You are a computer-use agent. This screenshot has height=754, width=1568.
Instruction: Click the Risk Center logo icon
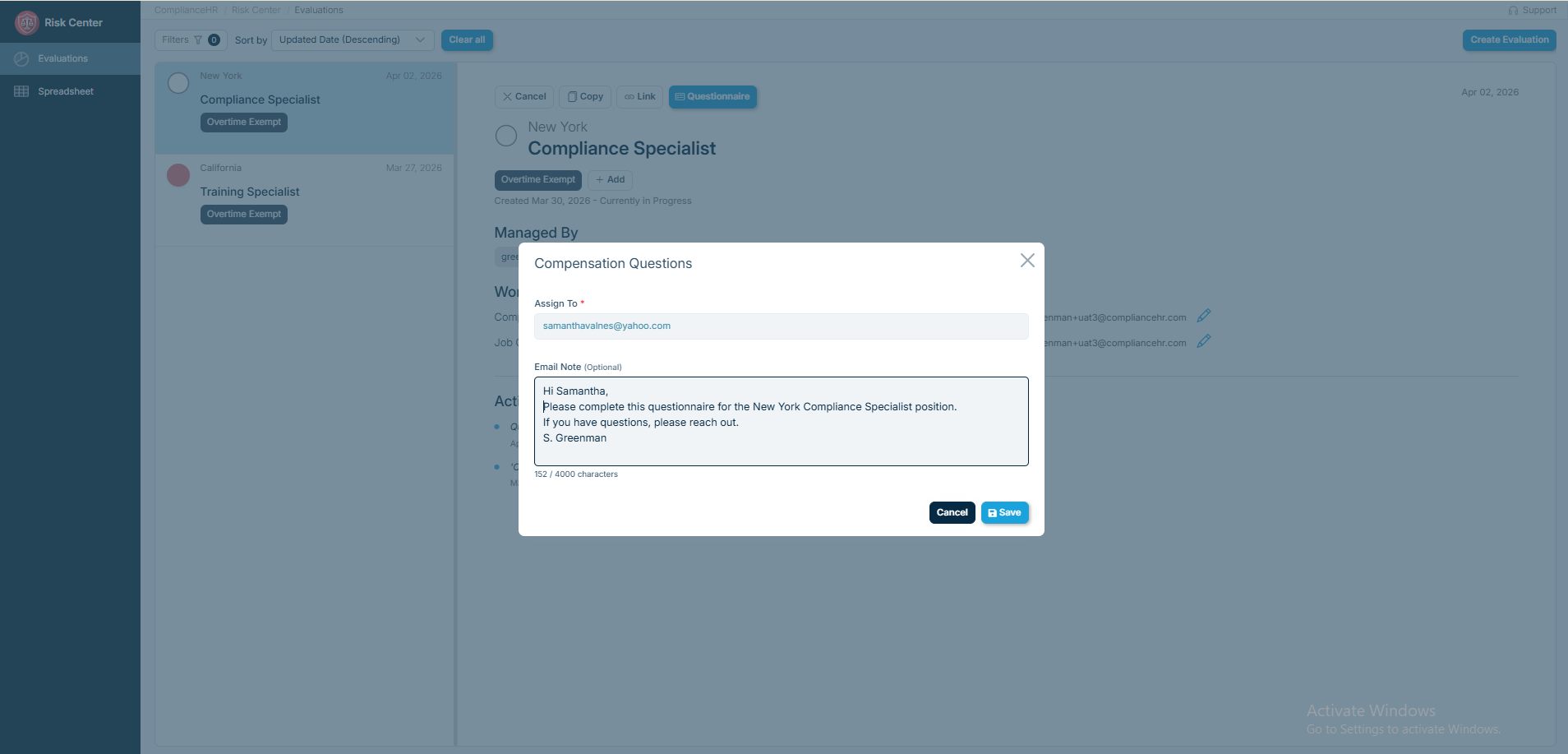[x=26, y=23]
